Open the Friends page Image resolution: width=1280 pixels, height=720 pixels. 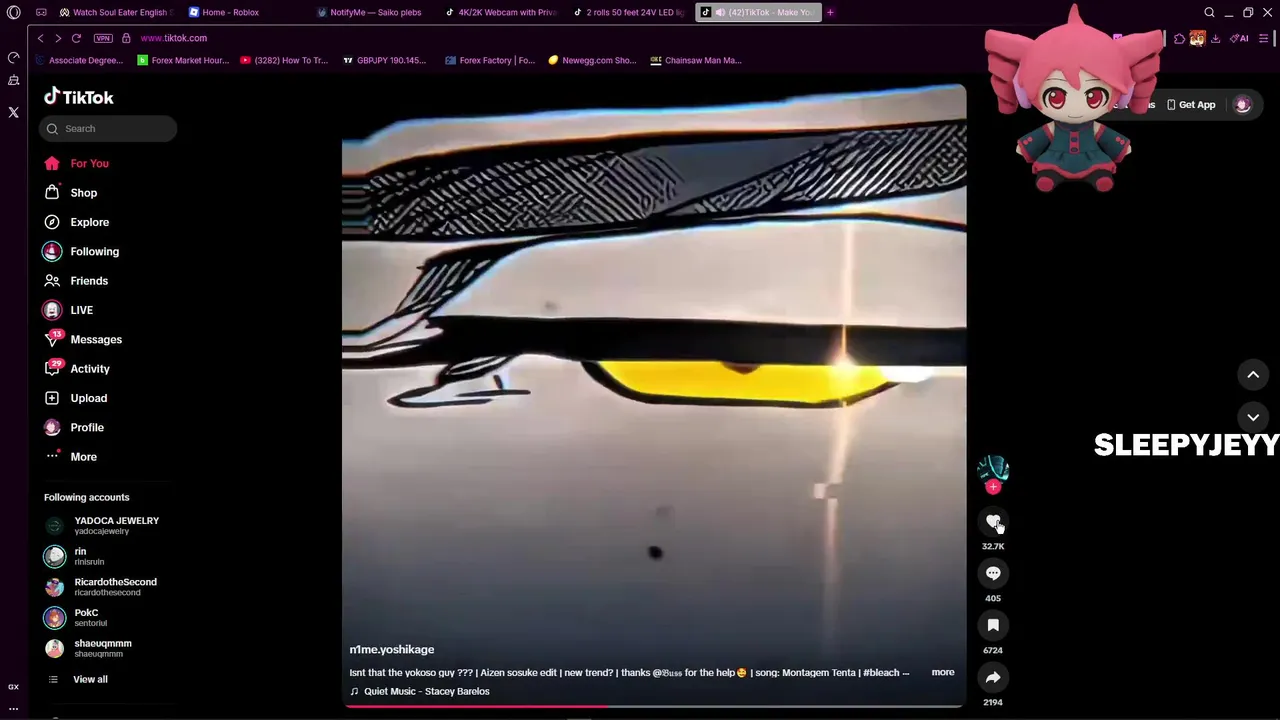tap(76, 281)
